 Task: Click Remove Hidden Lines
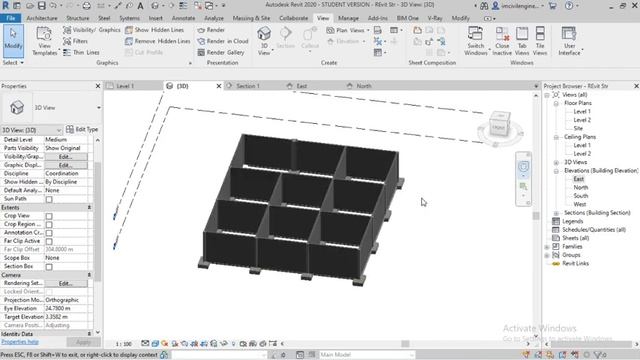coord(158,41)
